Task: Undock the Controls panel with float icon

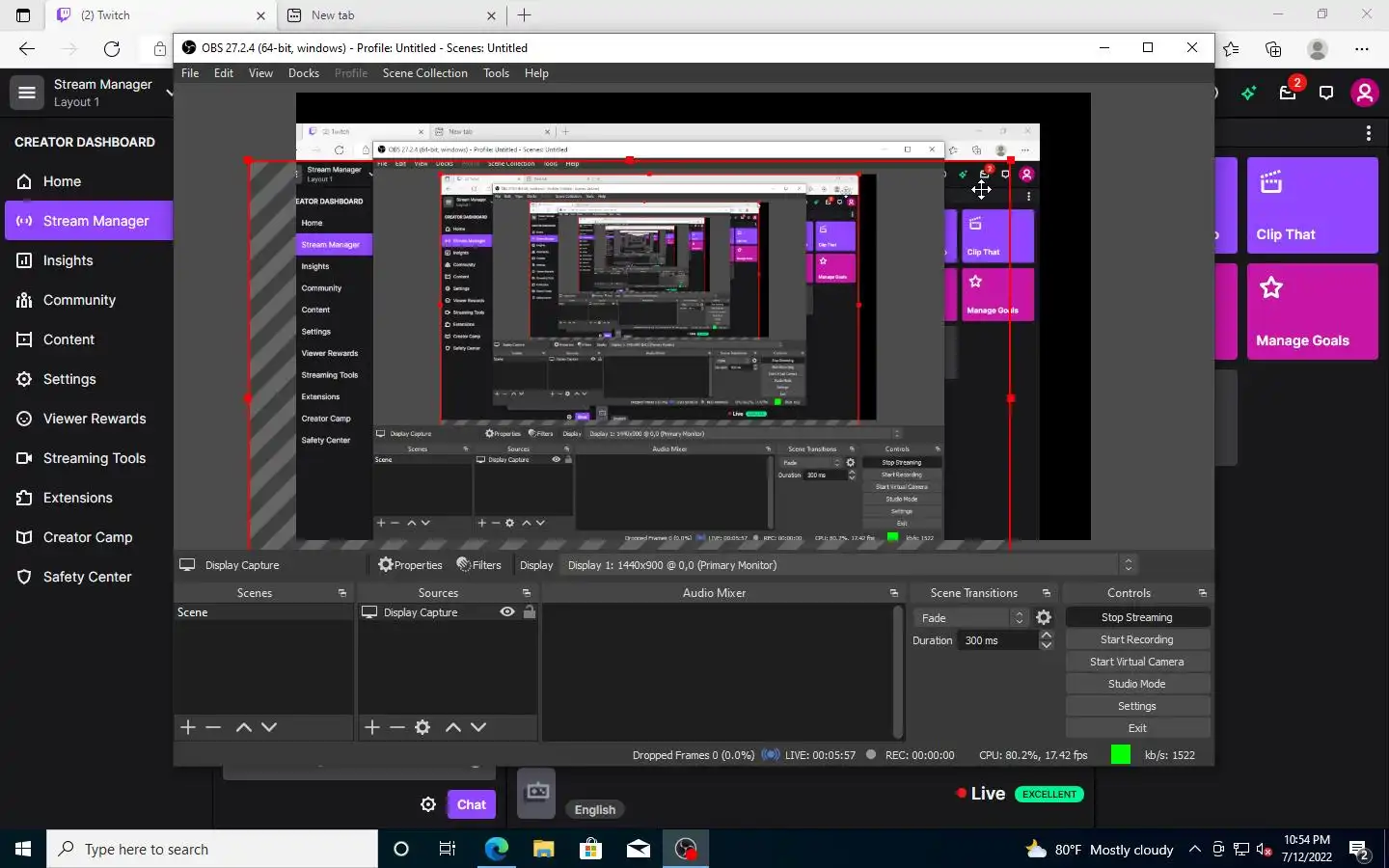Action: (1203, 593)
